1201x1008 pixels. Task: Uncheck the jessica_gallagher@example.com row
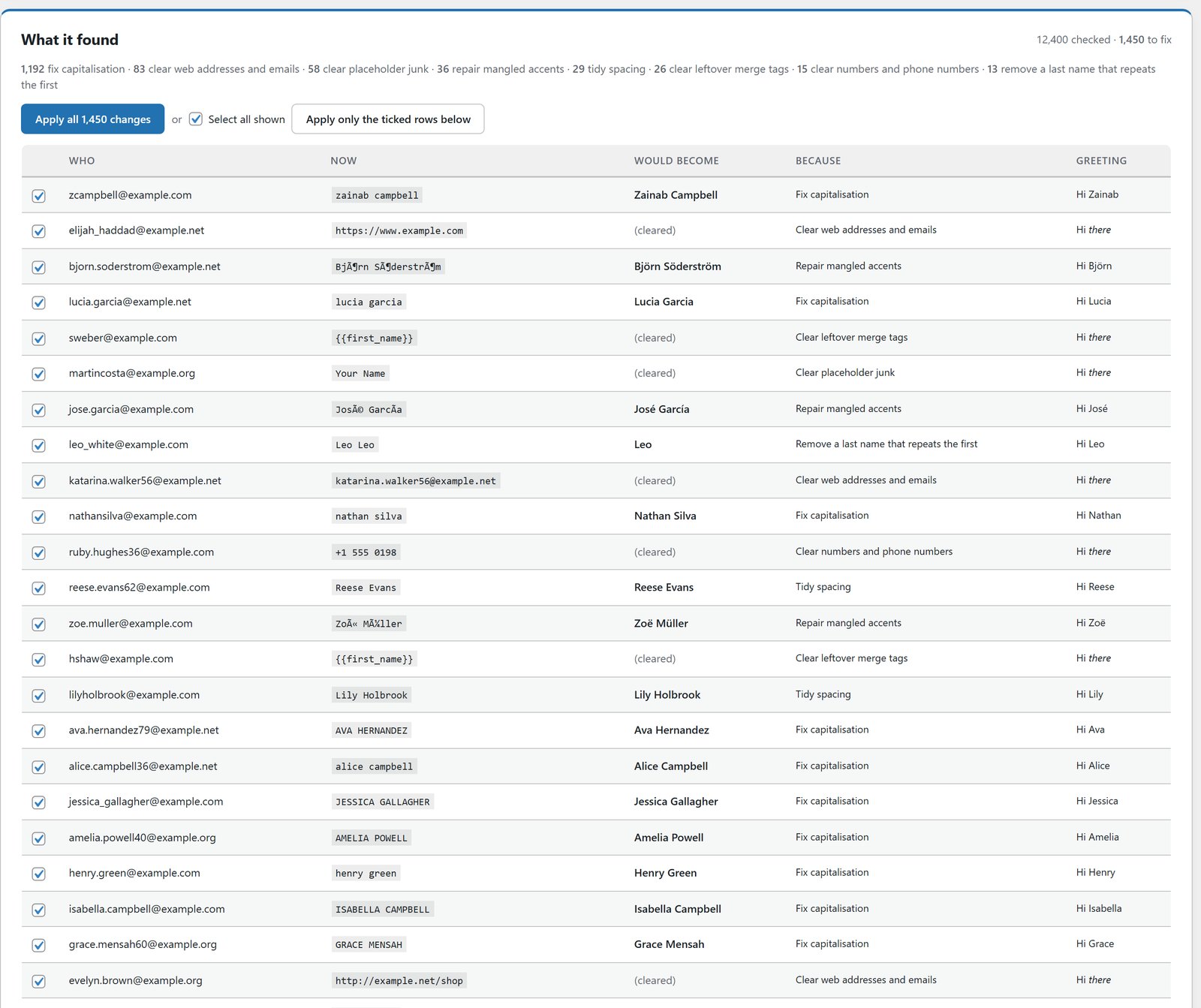coord(39,802)
